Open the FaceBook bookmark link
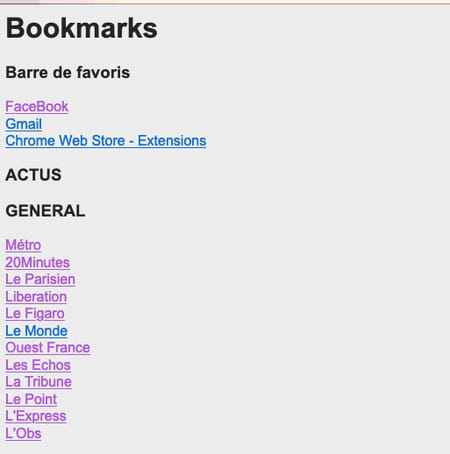Image resolution: width=450 pixels, height=454 pixels. tap(37, 107)
